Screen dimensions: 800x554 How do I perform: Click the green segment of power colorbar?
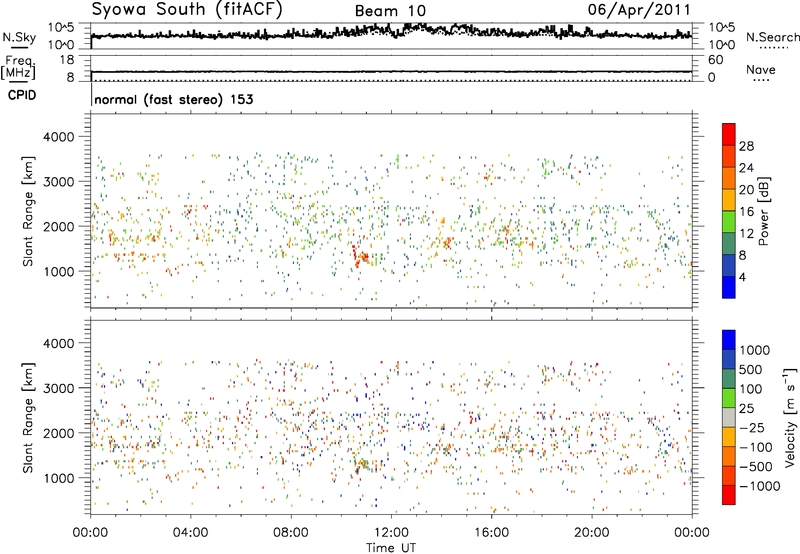click(x=729, y=222)
